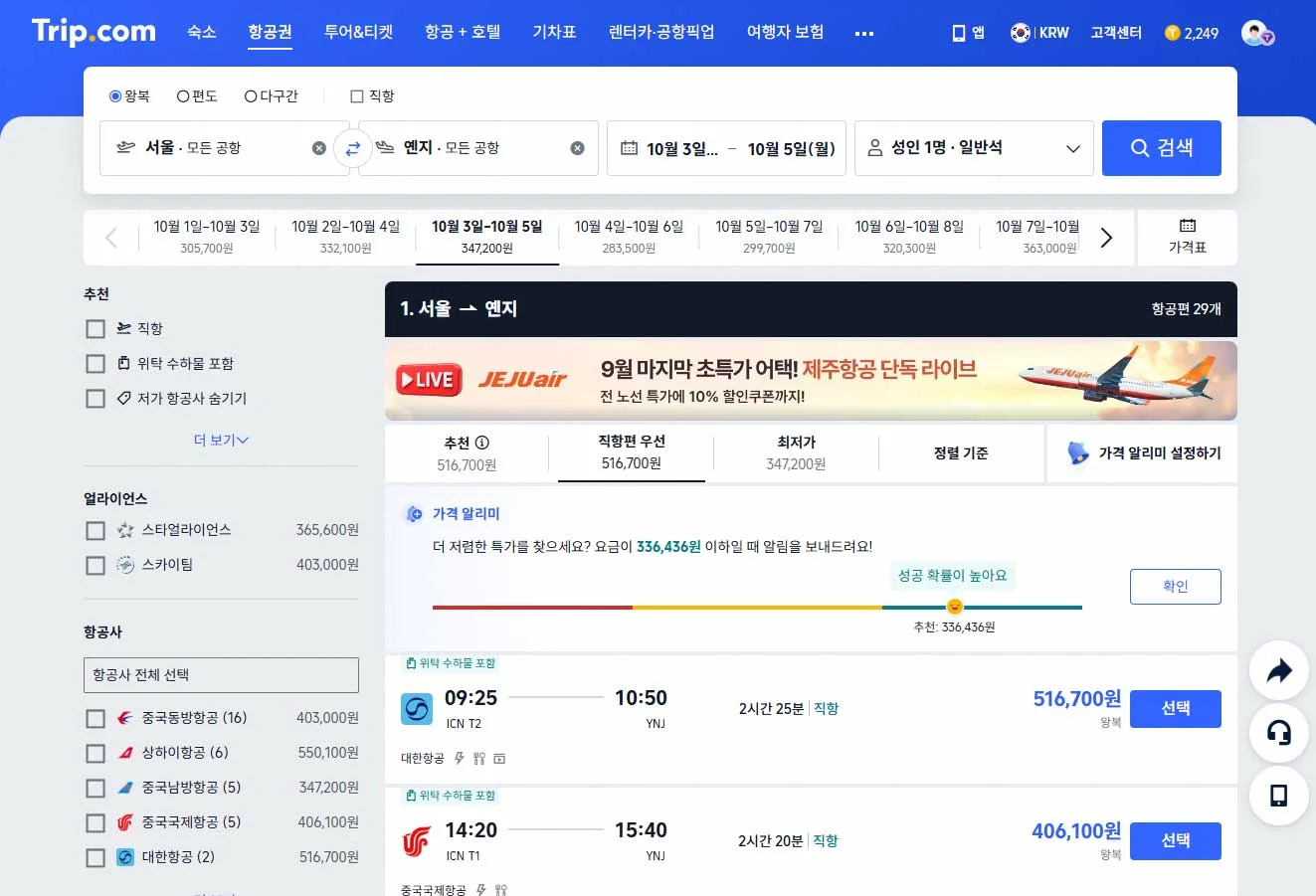Click the 고객센터 link in header
The width and height of the screenshot is (1316, 896).
pyautogui.click(x=1116, y=33)
